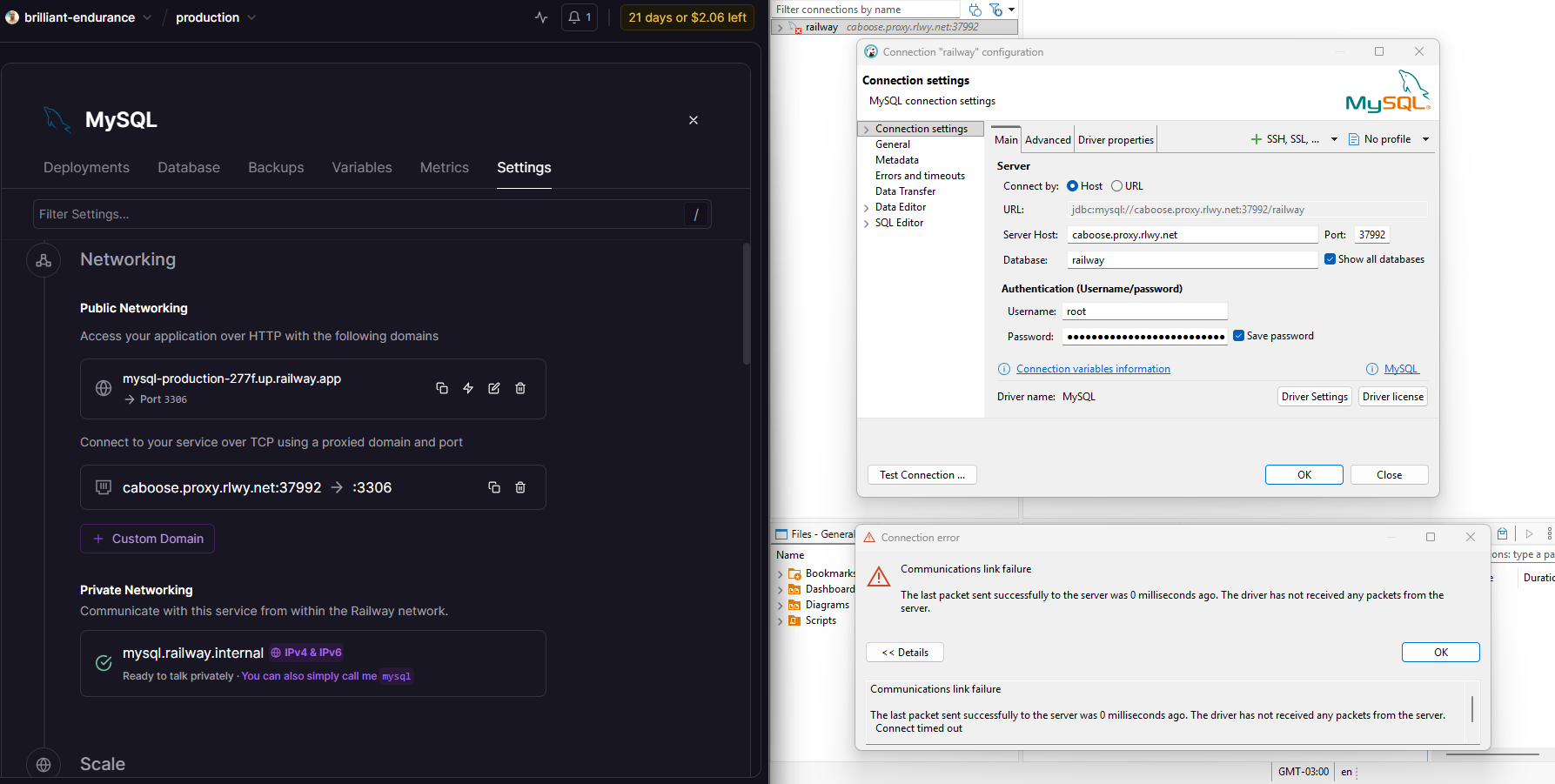Image resolution: width=1555 pixels, height=784 pixels.
Task: Open Connection variables information link
Action: coord(1093,369)
